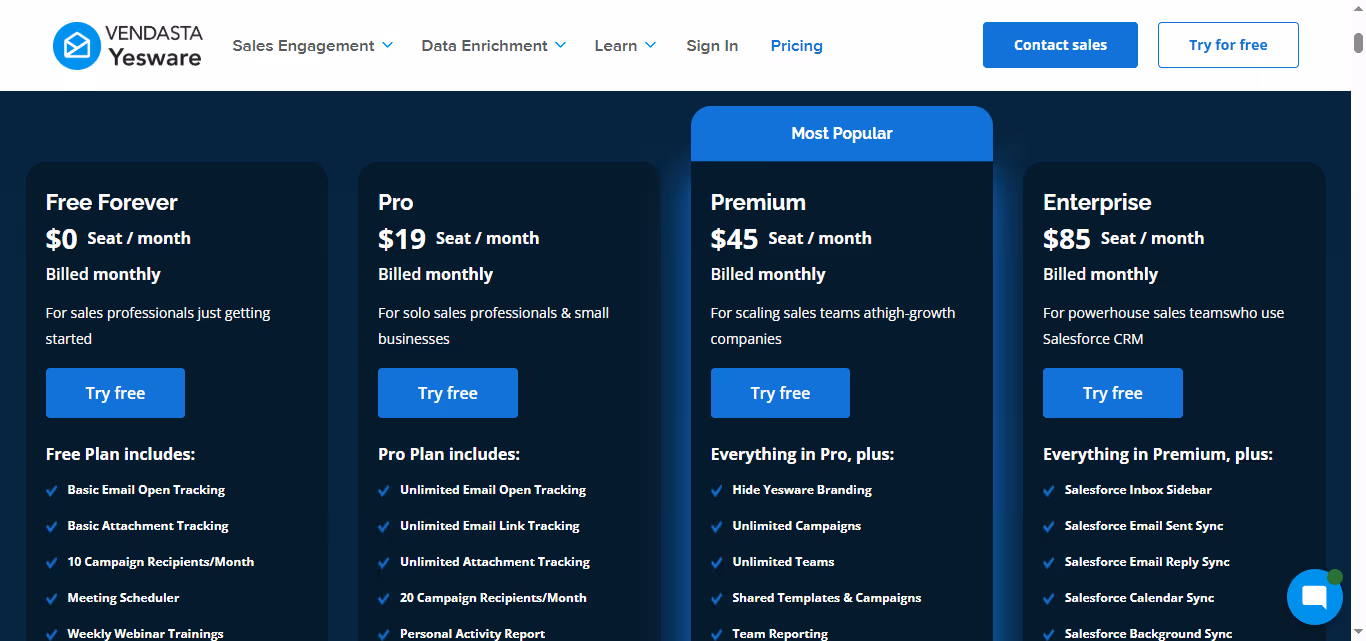Click checkmark beside Basic Attachment Tracking
This screenshot has height=641, width=1366.
[52, 527]
